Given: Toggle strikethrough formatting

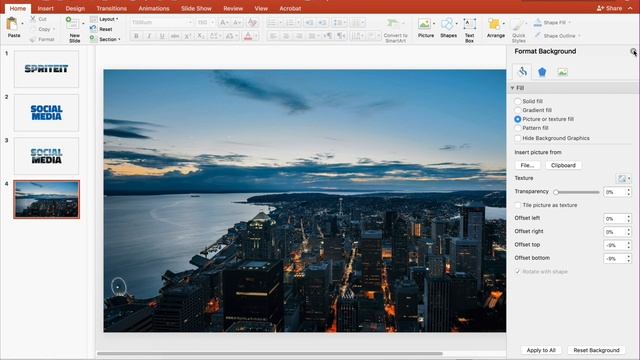Looking at the screenshot, I should tap(175, 36).
